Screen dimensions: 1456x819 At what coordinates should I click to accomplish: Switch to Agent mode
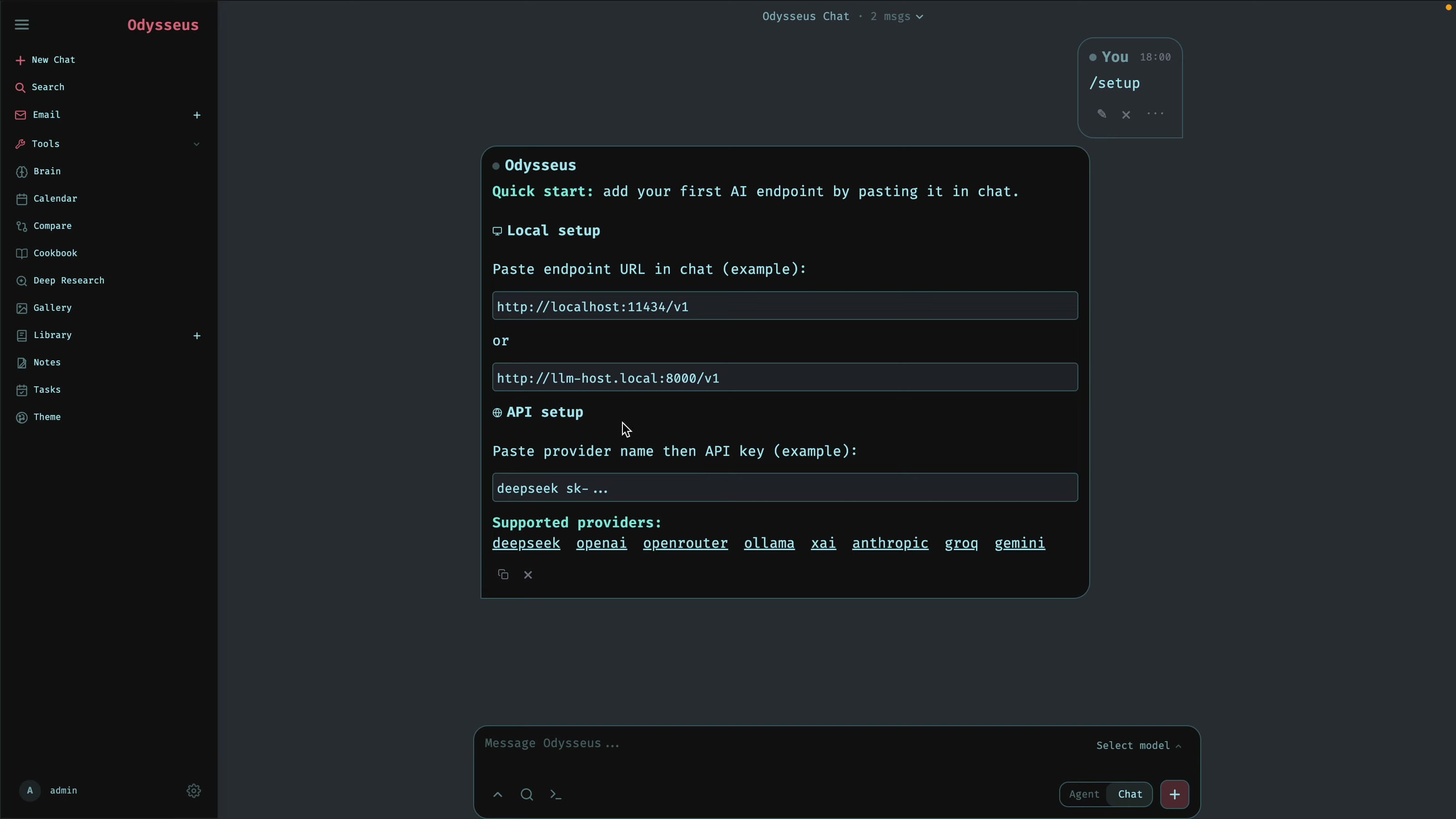point(1083,794)
